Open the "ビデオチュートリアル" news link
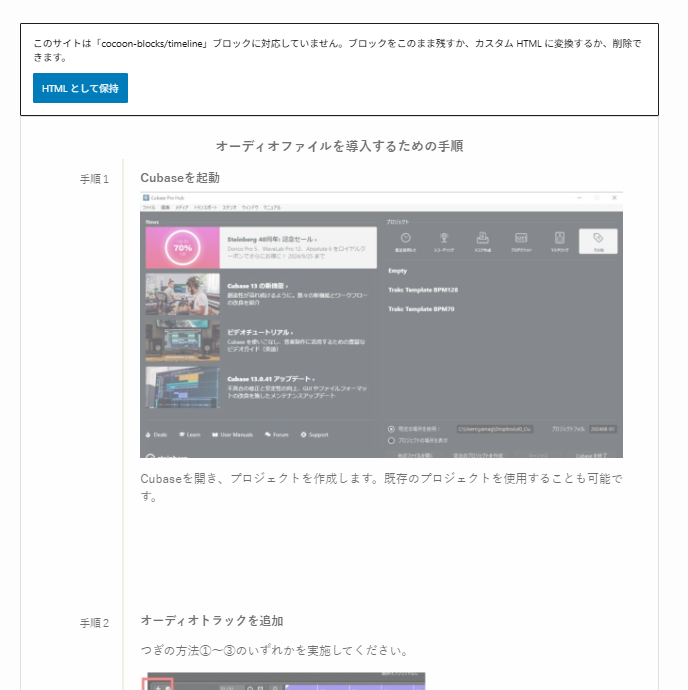The height and width of the screenshot is (690, 688). (x=260, y=332)
